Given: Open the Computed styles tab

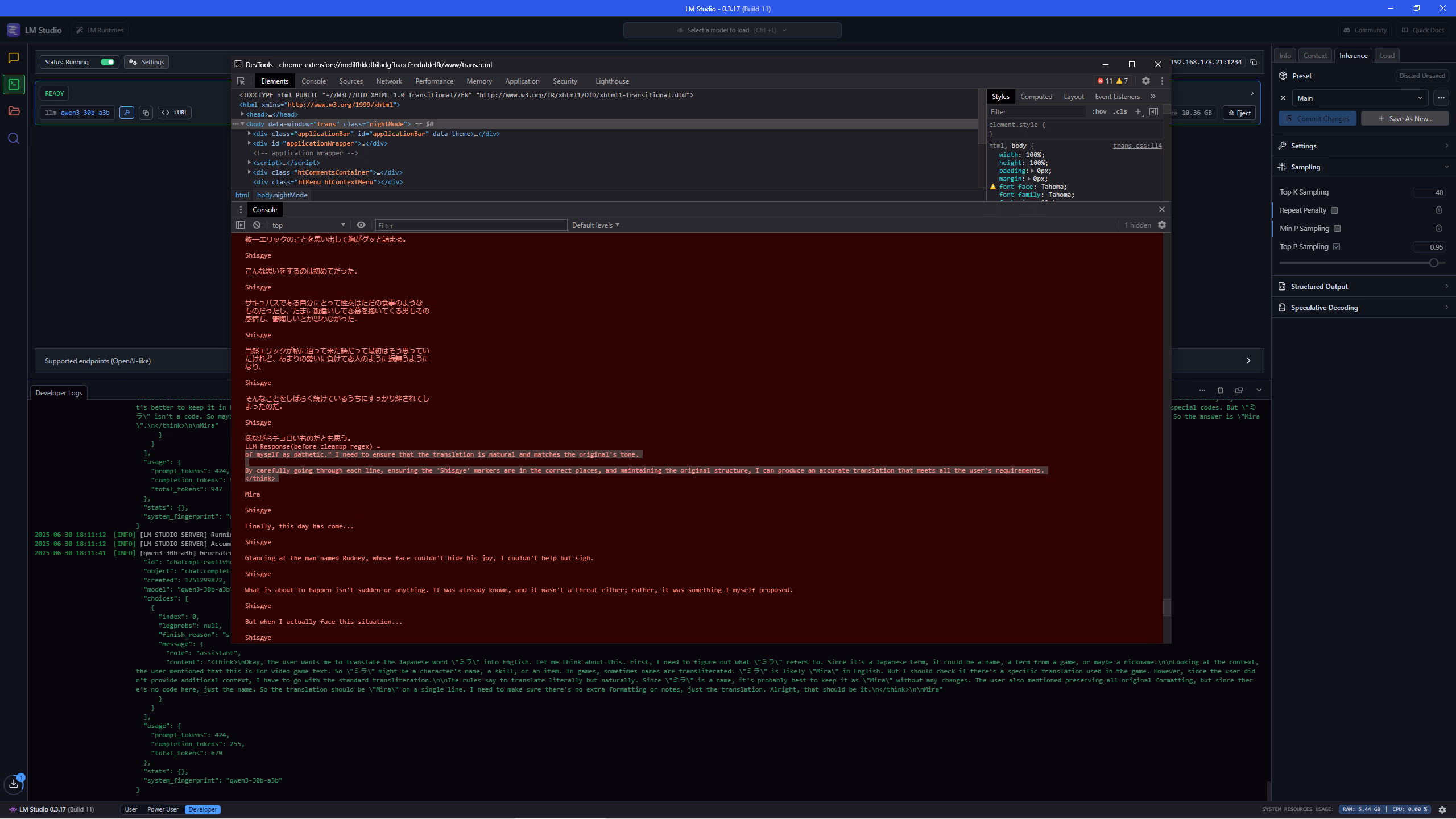Looking at the screenshot, I should pos(1036,97).
